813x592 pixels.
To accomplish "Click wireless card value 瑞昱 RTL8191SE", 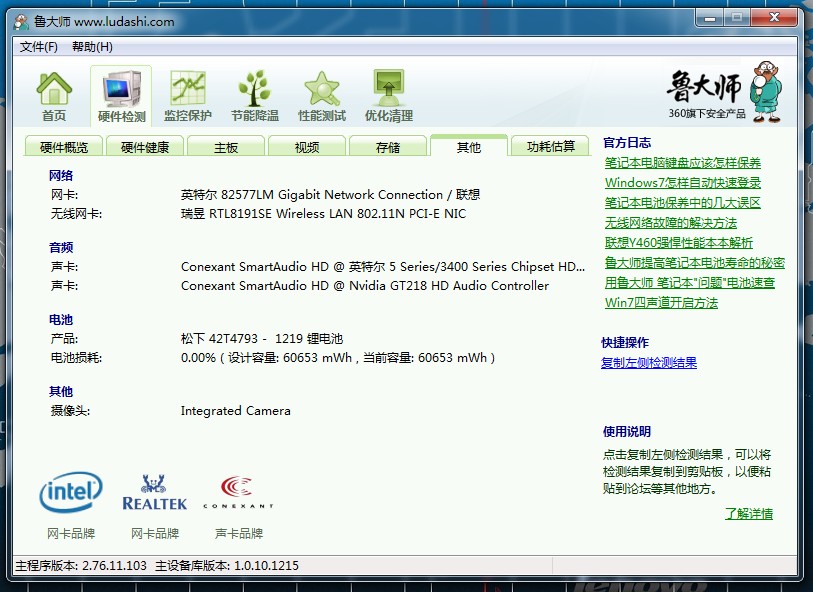I will point(323,214).
